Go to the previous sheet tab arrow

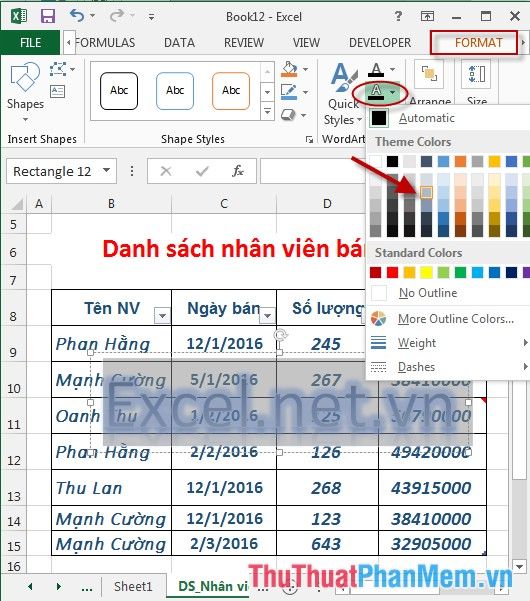click(x=30, y=586)
